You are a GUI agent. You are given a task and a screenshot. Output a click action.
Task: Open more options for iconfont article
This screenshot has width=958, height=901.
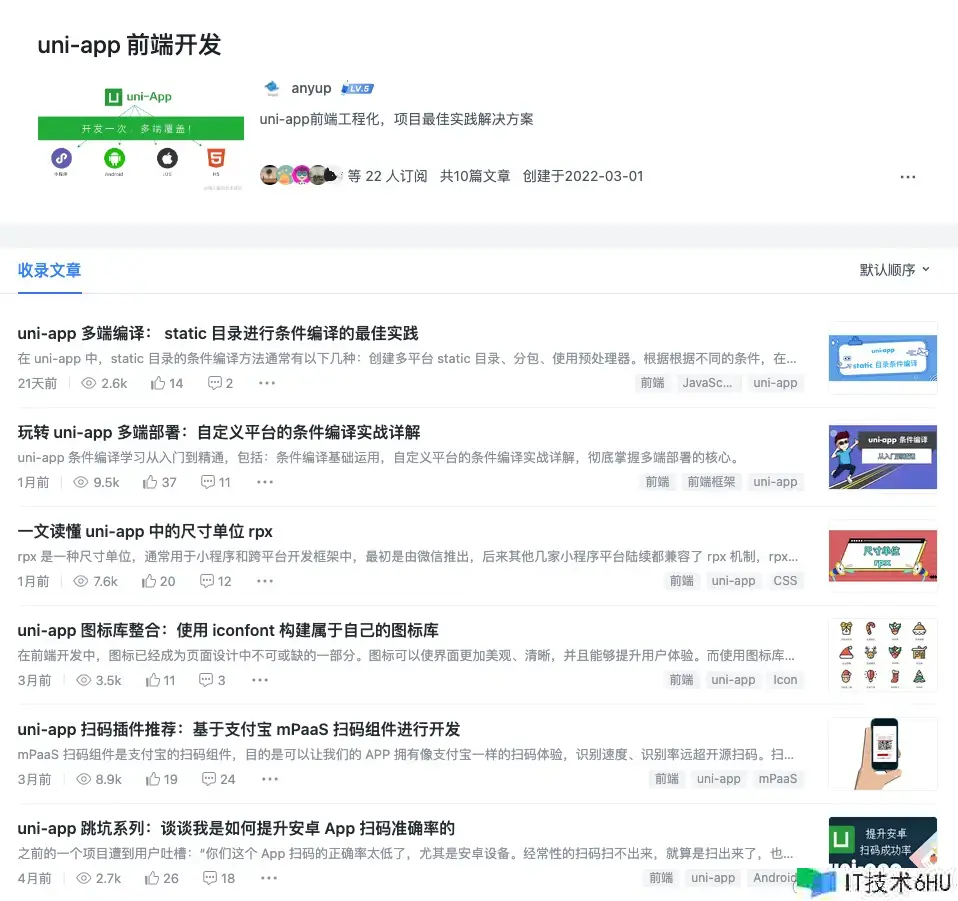tap(260, 680)
